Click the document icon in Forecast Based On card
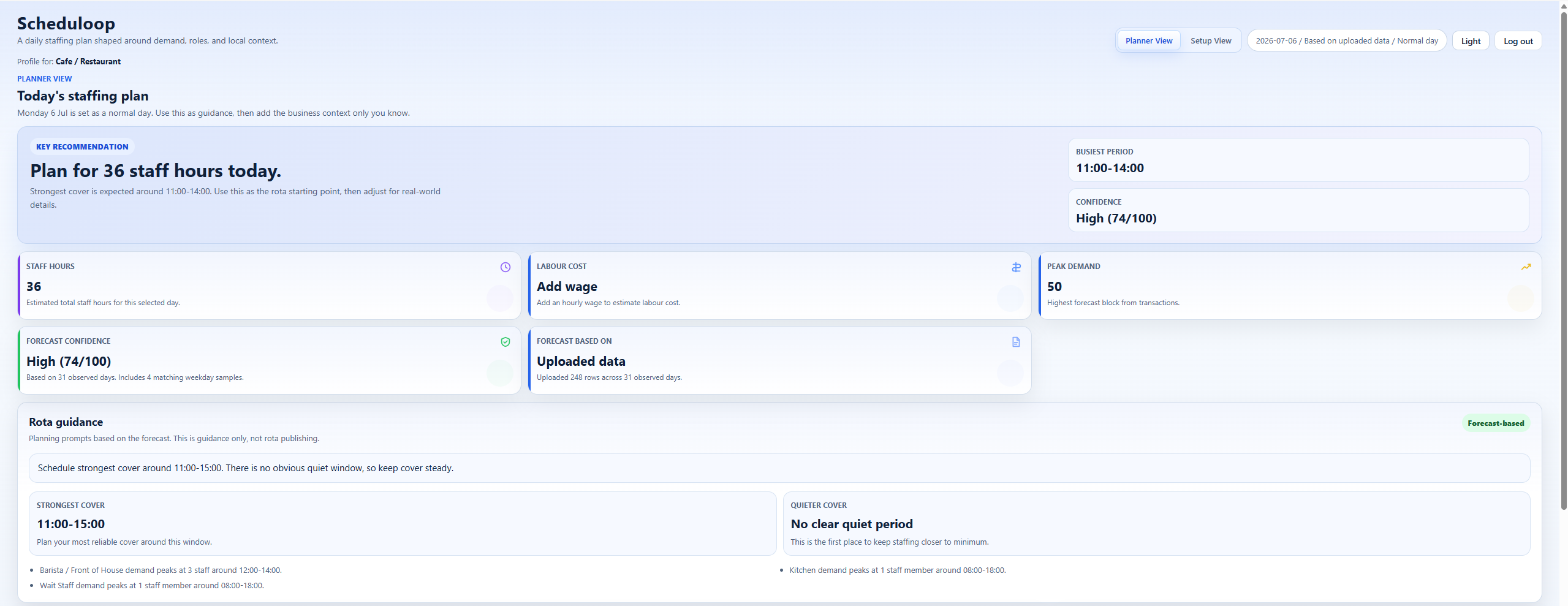Image resolution: width=1568 pixels, height=606 pixels. pyautogui.click(x=1016, y=342)
